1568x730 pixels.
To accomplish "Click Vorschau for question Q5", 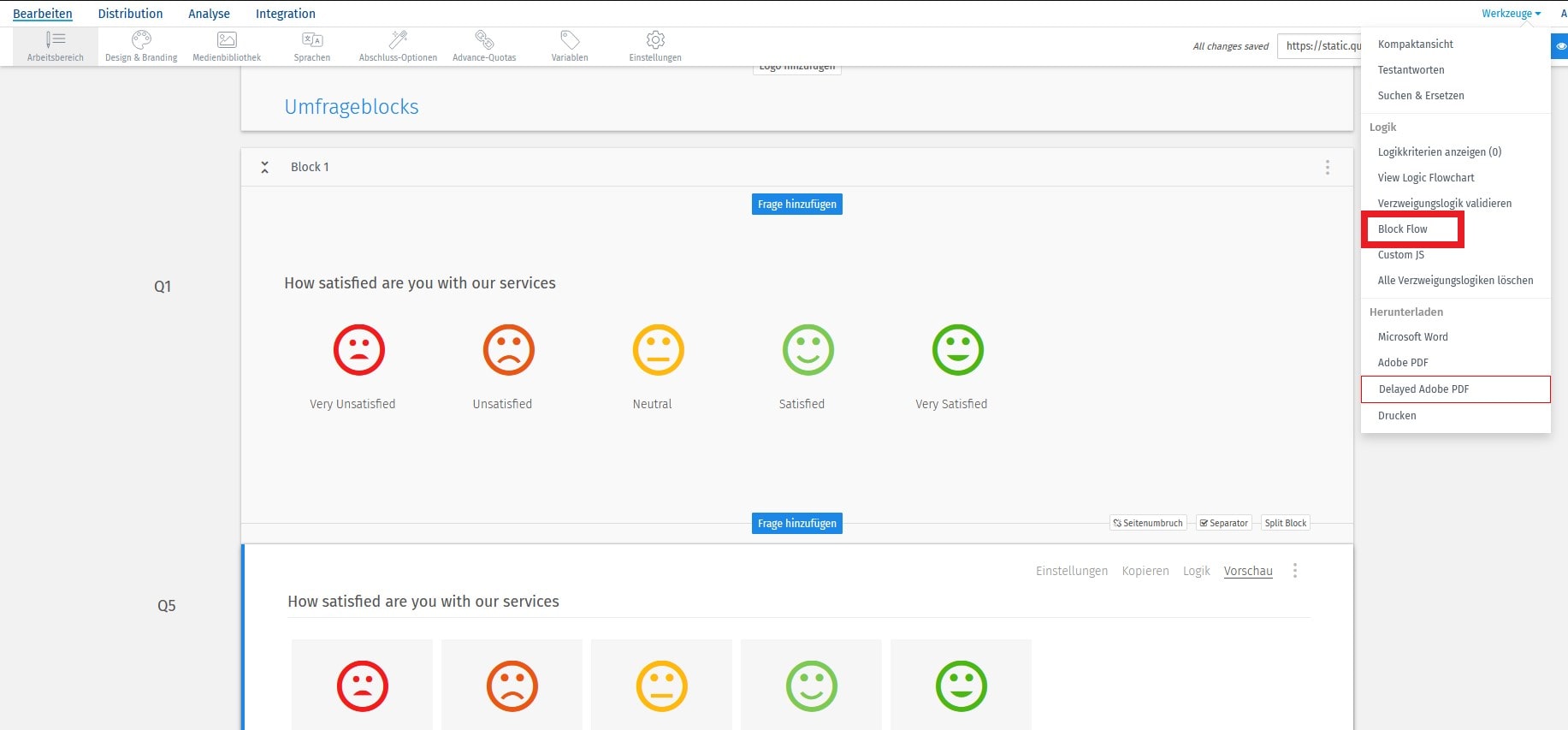I will 1248,571.
